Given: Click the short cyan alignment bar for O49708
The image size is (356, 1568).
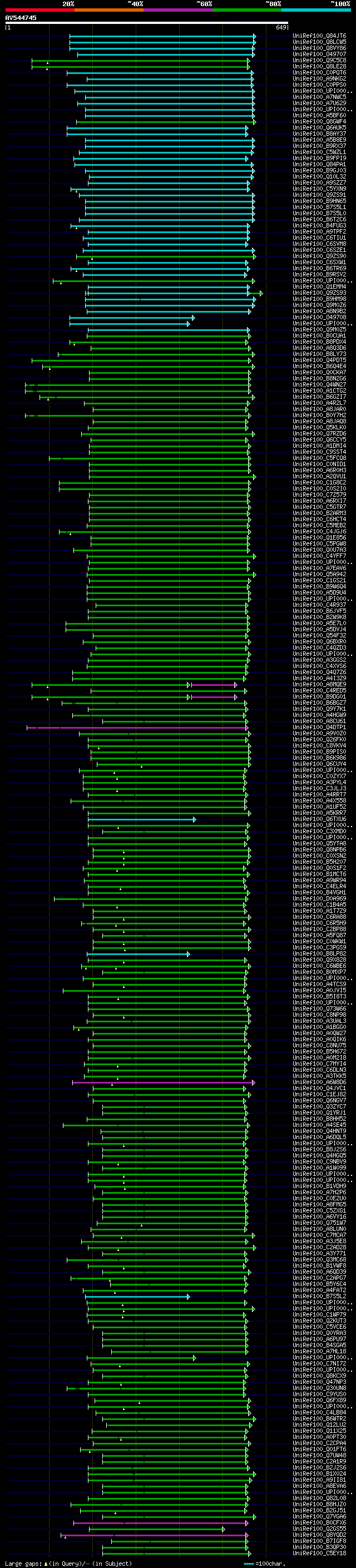Looking at the screenshot, I should 132,318.
